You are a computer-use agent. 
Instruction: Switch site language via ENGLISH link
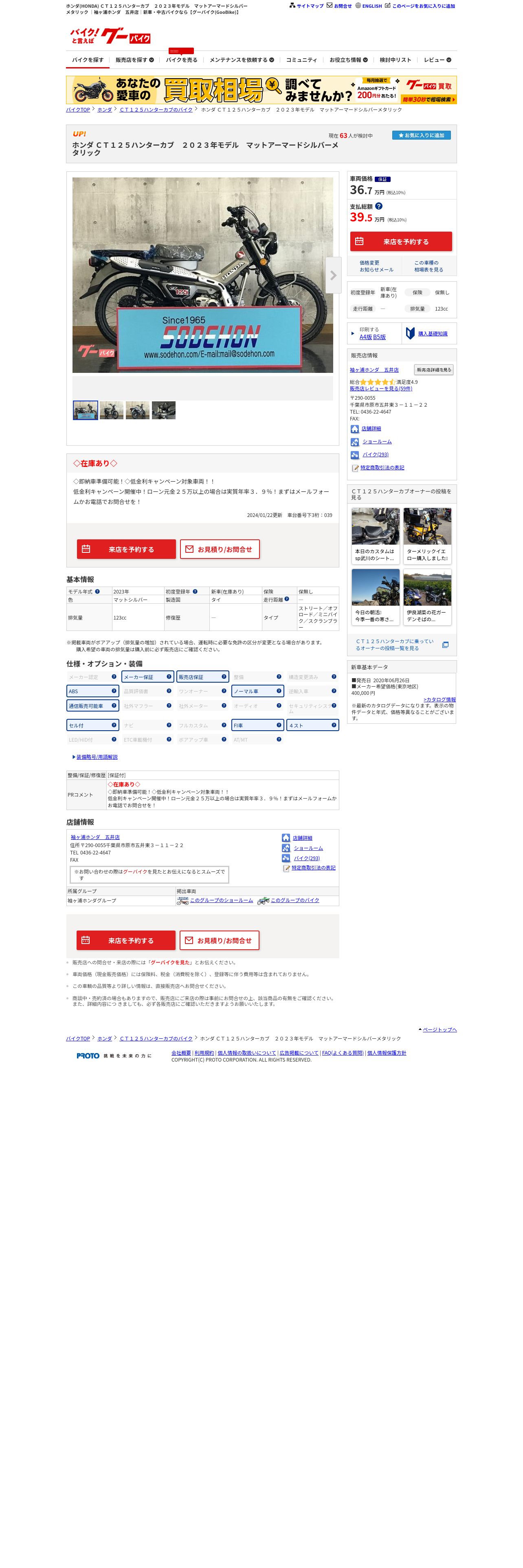[369, 6]
